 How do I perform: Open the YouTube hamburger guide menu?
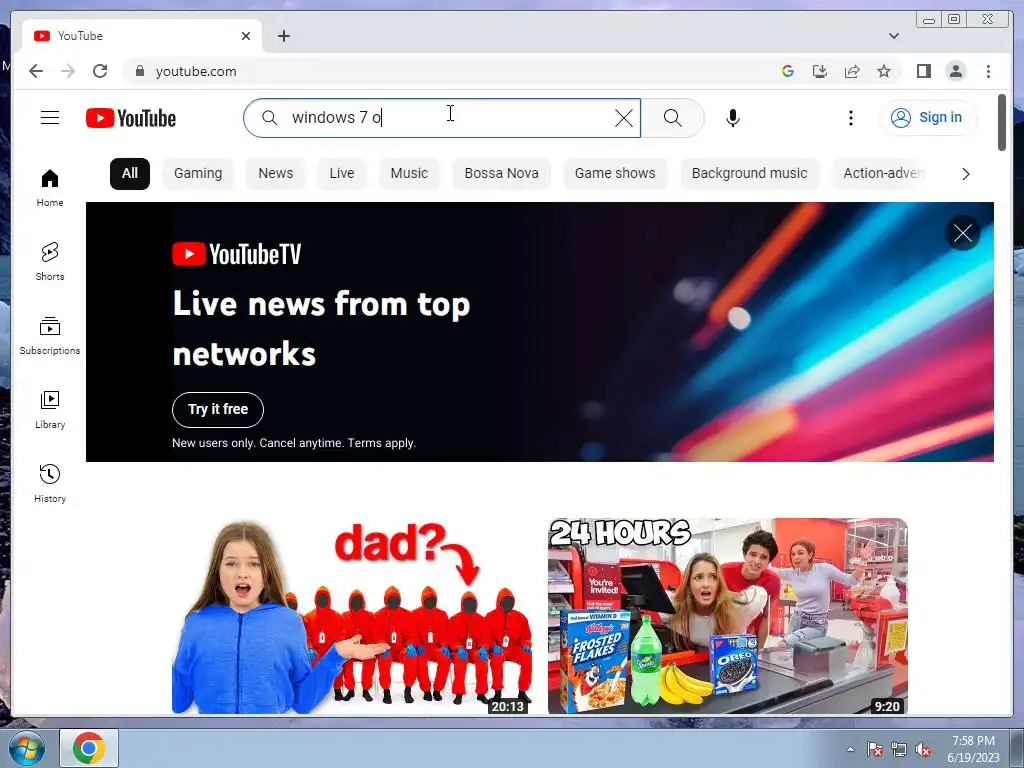pos(50,118)
